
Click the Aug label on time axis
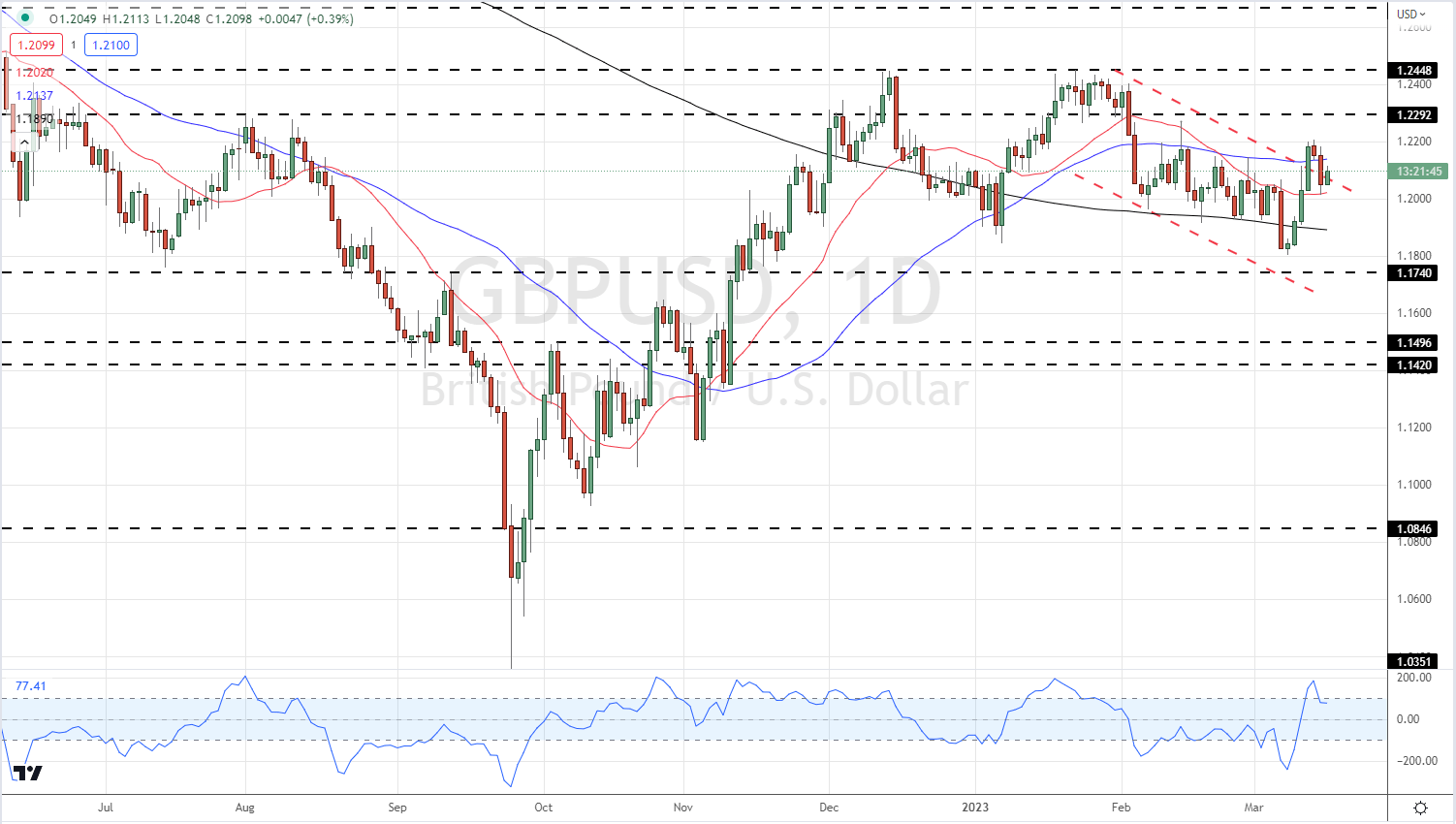[x=245, y=807]
